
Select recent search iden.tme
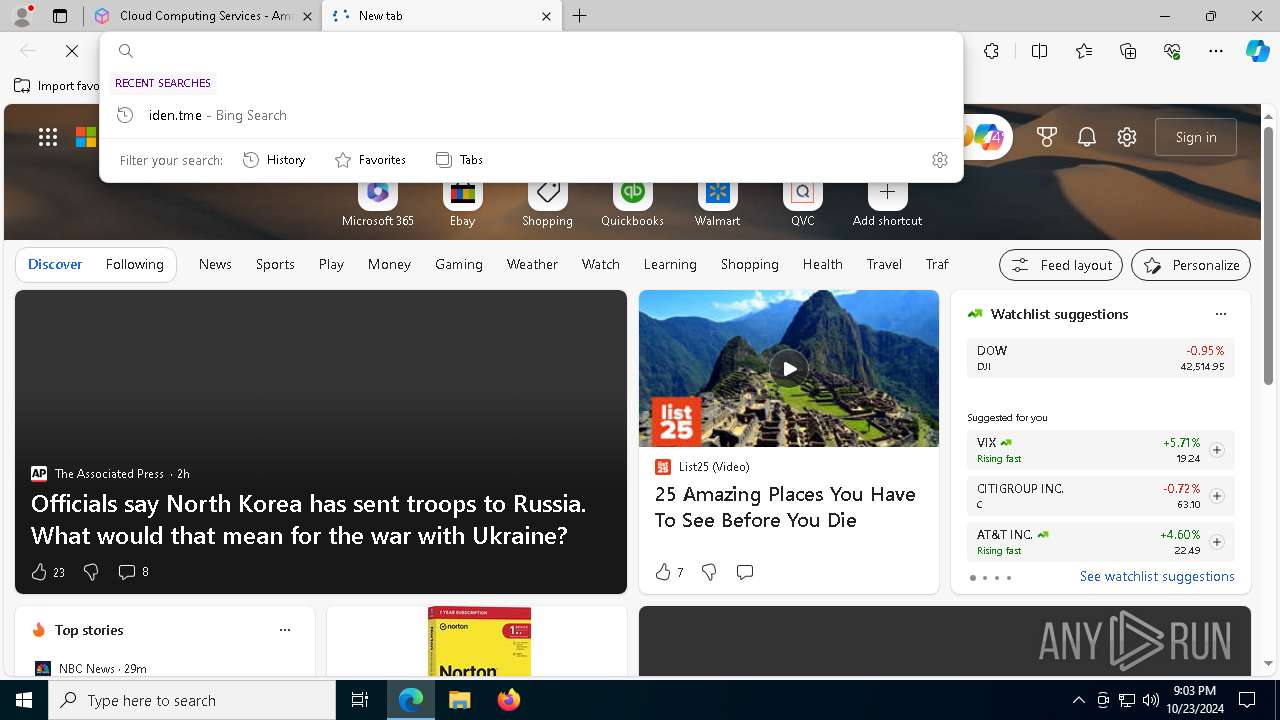coord(531,115)
